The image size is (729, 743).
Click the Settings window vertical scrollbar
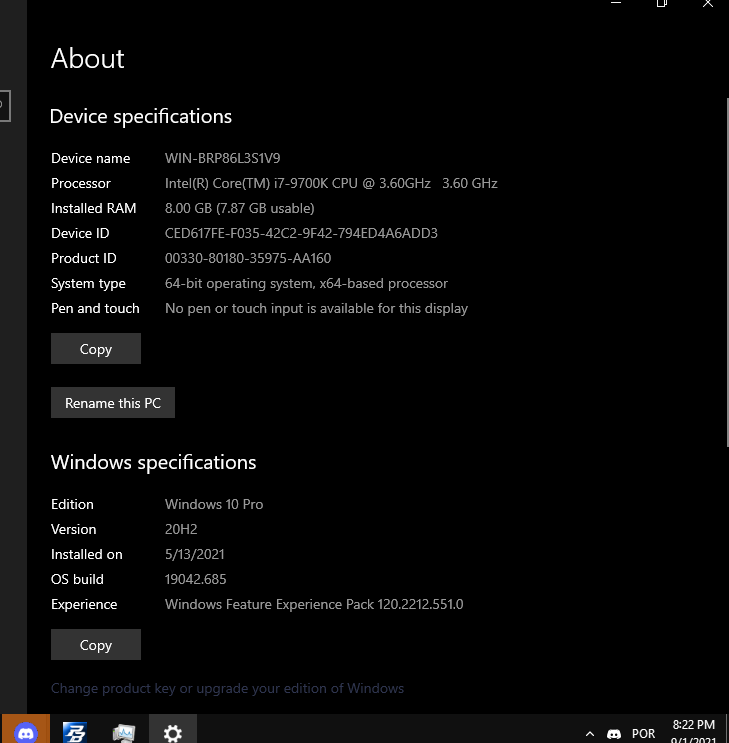(727, 272)
